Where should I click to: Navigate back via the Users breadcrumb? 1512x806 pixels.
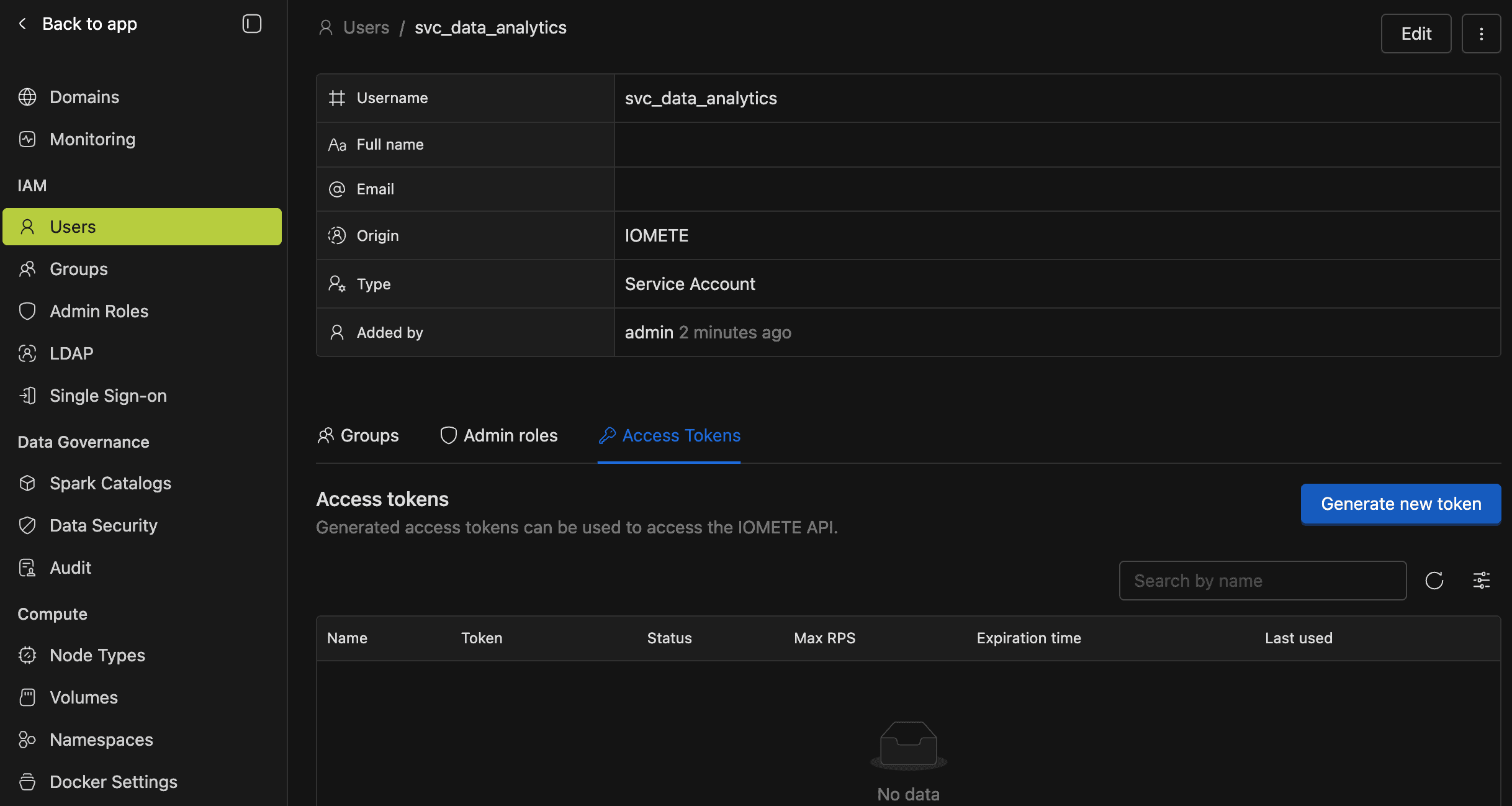[x=366, y=27]
